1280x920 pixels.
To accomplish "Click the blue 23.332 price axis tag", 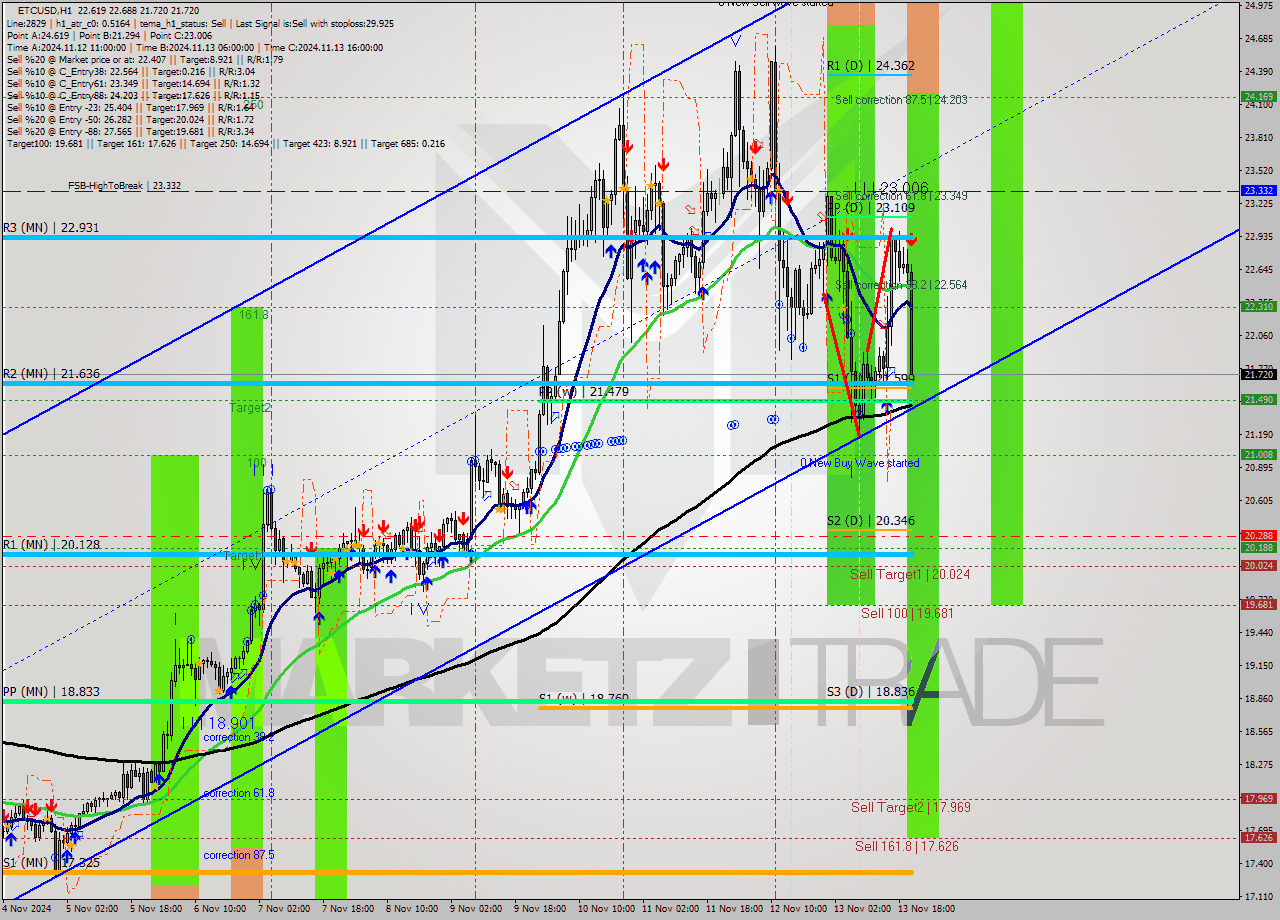I will point(1258,190).
